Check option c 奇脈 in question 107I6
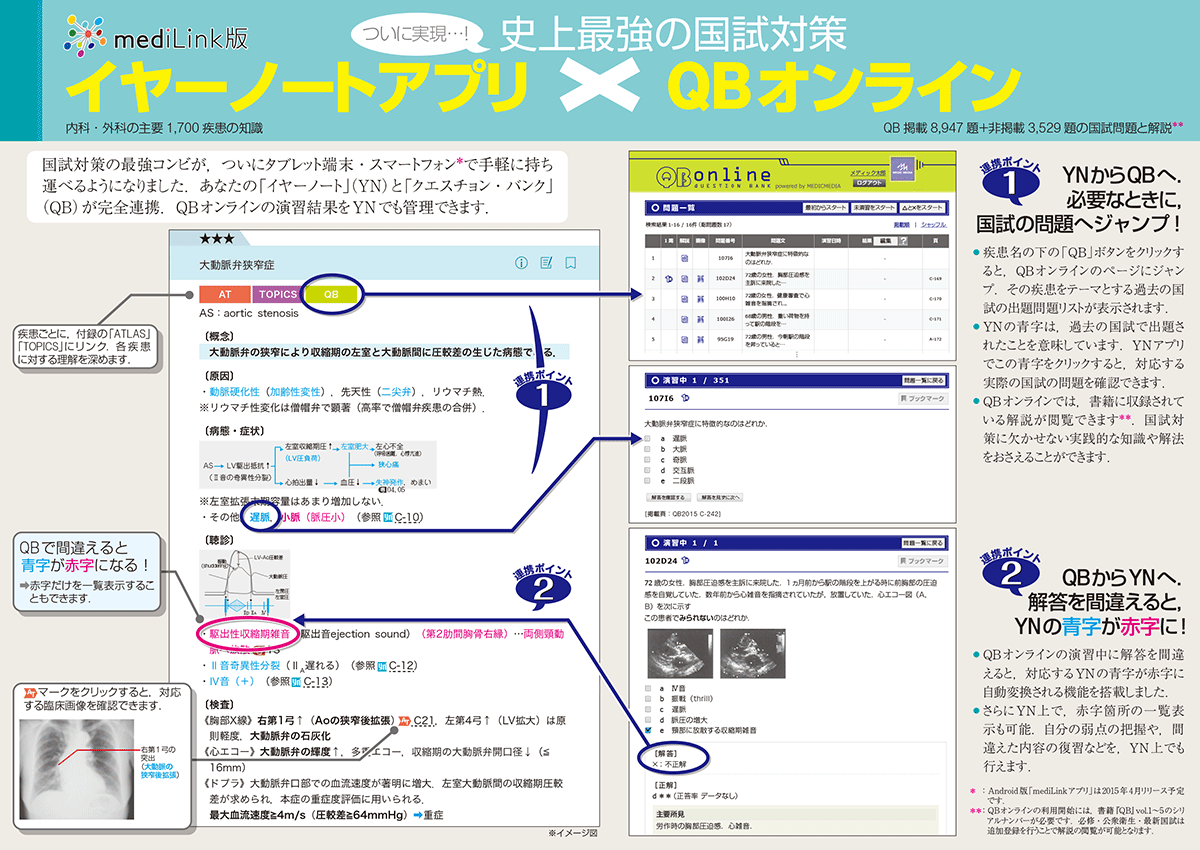 (x=648, y=460)
